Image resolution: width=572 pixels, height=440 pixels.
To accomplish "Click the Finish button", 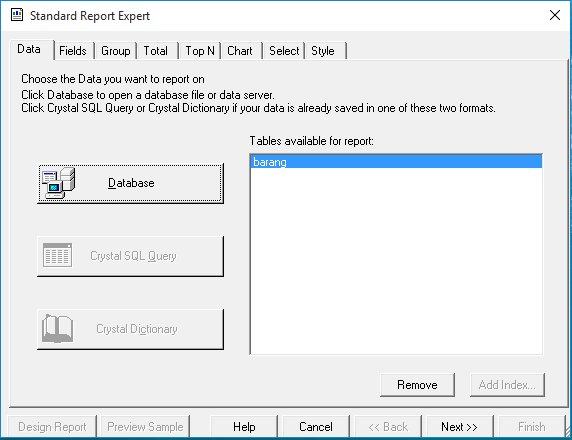I will click(x=532, y=427).
